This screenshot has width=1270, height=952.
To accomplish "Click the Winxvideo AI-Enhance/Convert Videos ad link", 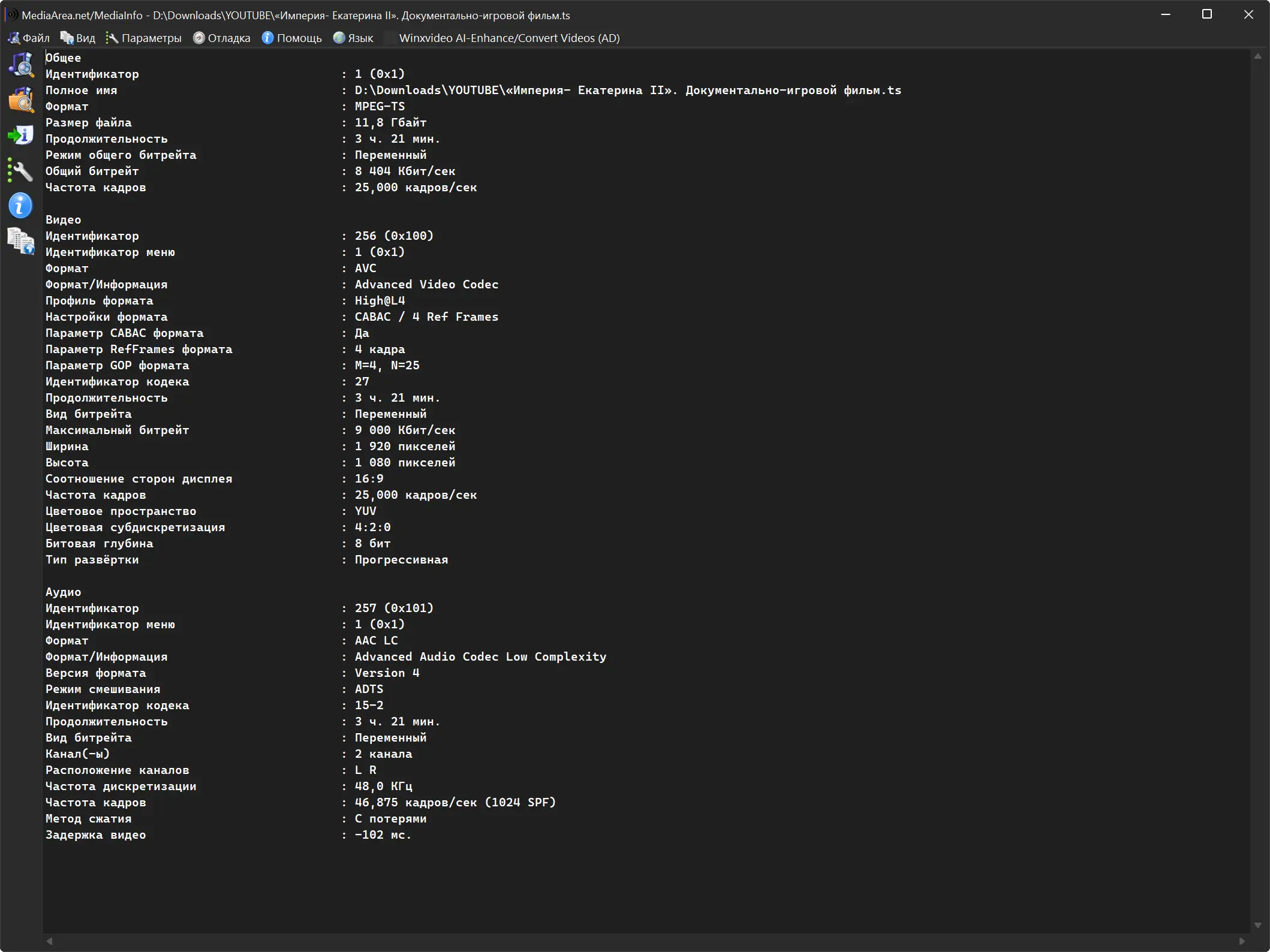I will click(x=509, y=38).
